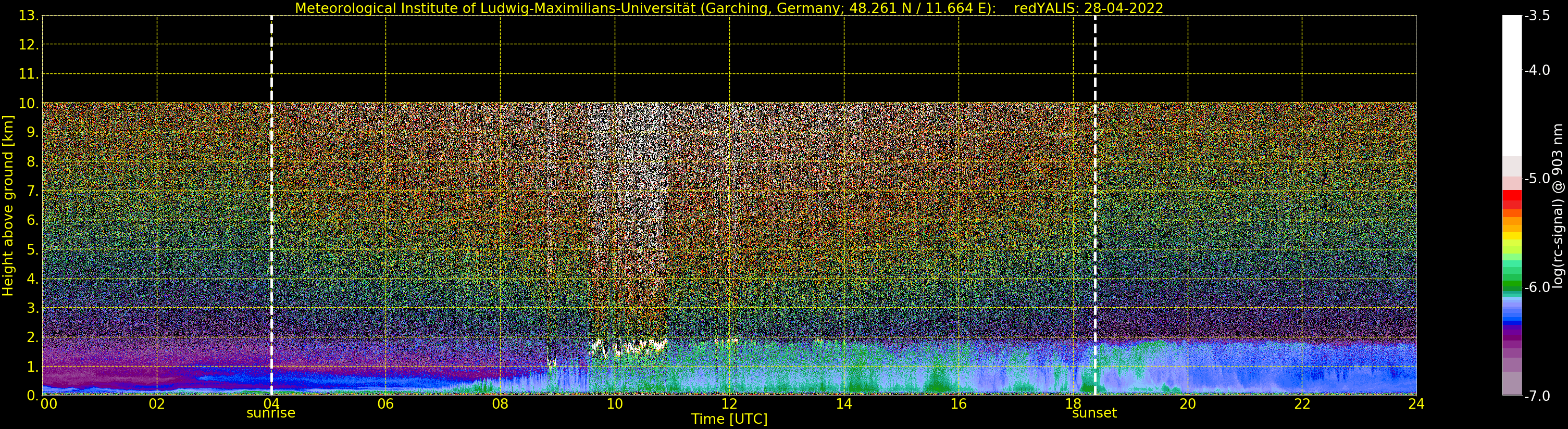This screenshot has height=429, width=1568.
Task: Click the '16' time axis tick label
Action: [x=959, y=404]
